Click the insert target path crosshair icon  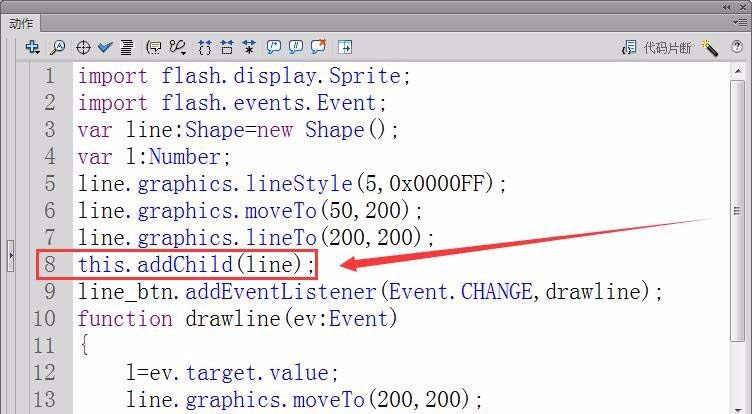point(83,47)
